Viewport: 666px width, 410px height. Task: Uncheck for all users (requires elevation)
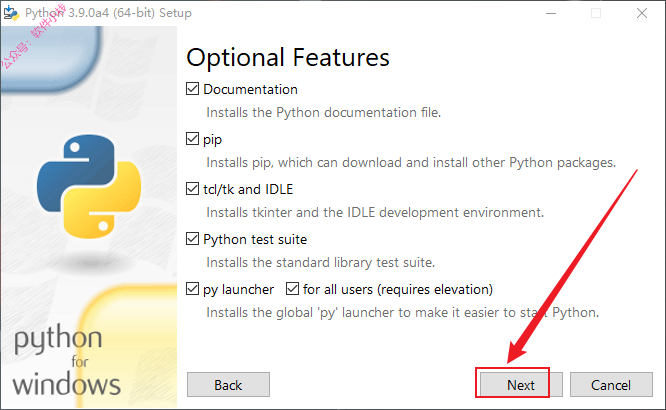292,289
